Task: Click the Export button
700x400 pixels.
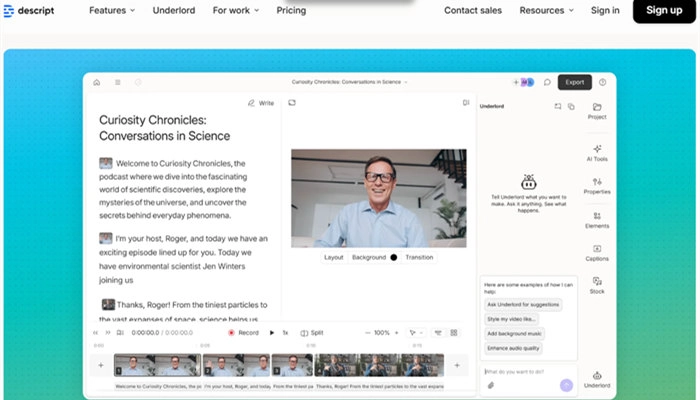Action: [x=574, y=82]
